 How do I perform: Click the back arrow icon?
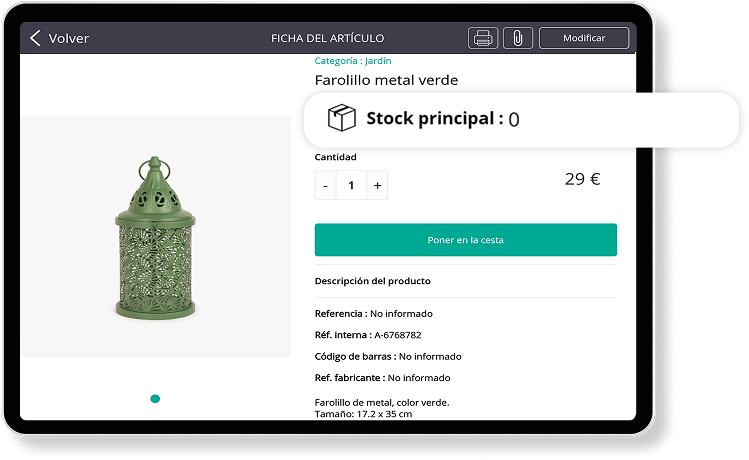tap(36, 39)
